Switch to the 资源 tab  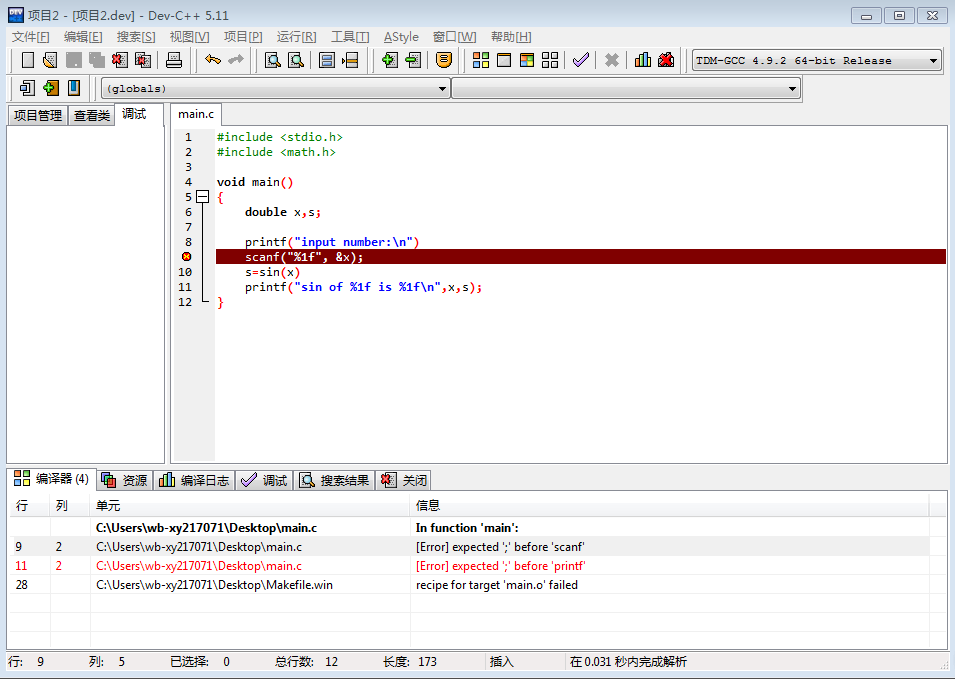pyautogui.click(x=125, y=480)
